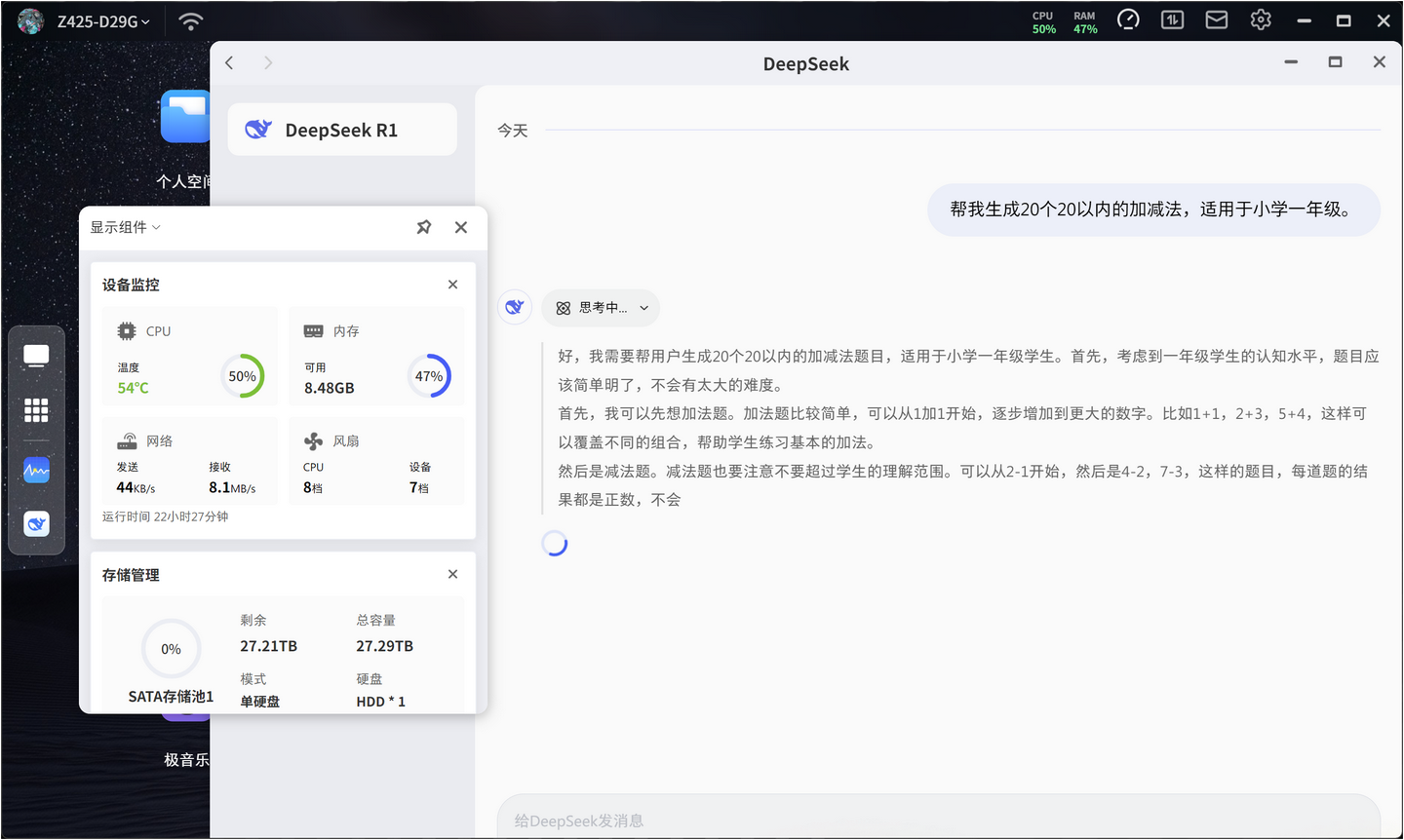Close the 设备监控 card

pyautogui.click(x=452, y=285)
